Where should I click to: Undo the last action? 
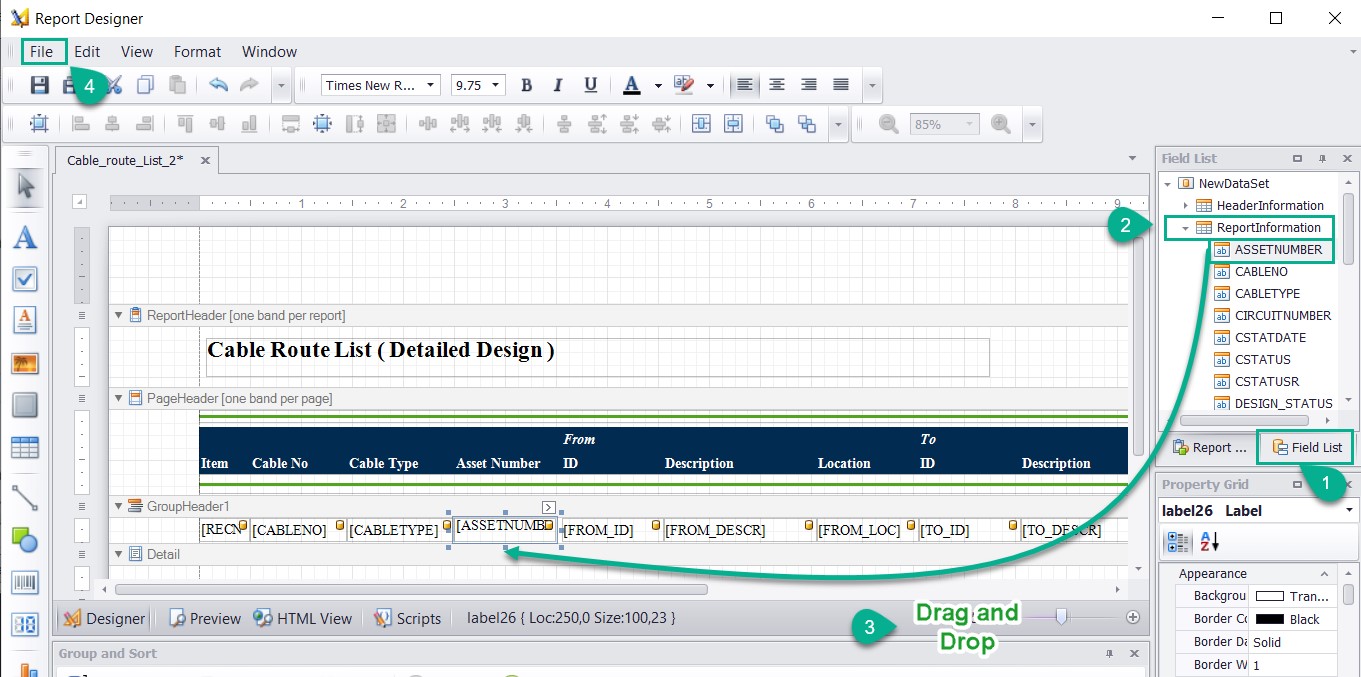tap(218, 85)
